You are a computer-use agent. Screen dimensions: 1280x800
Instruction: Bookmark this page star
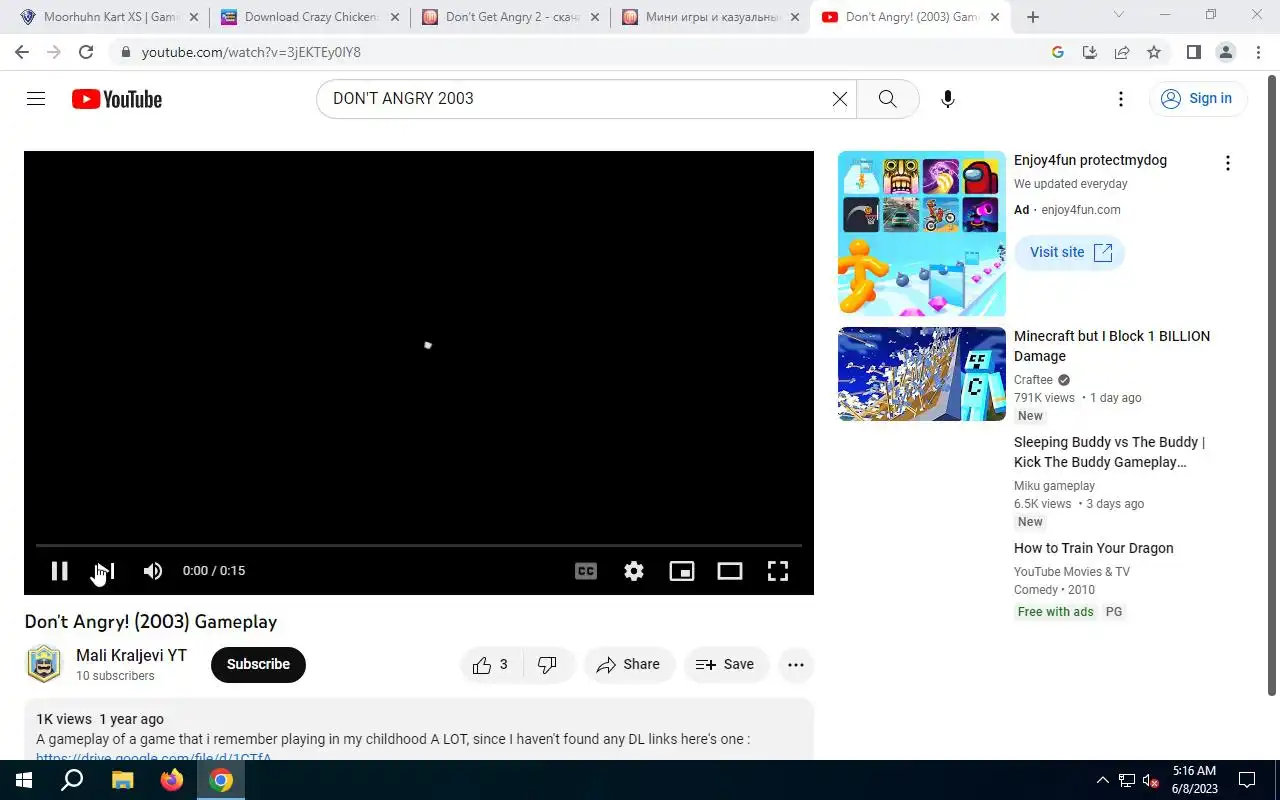point(1154,52)
